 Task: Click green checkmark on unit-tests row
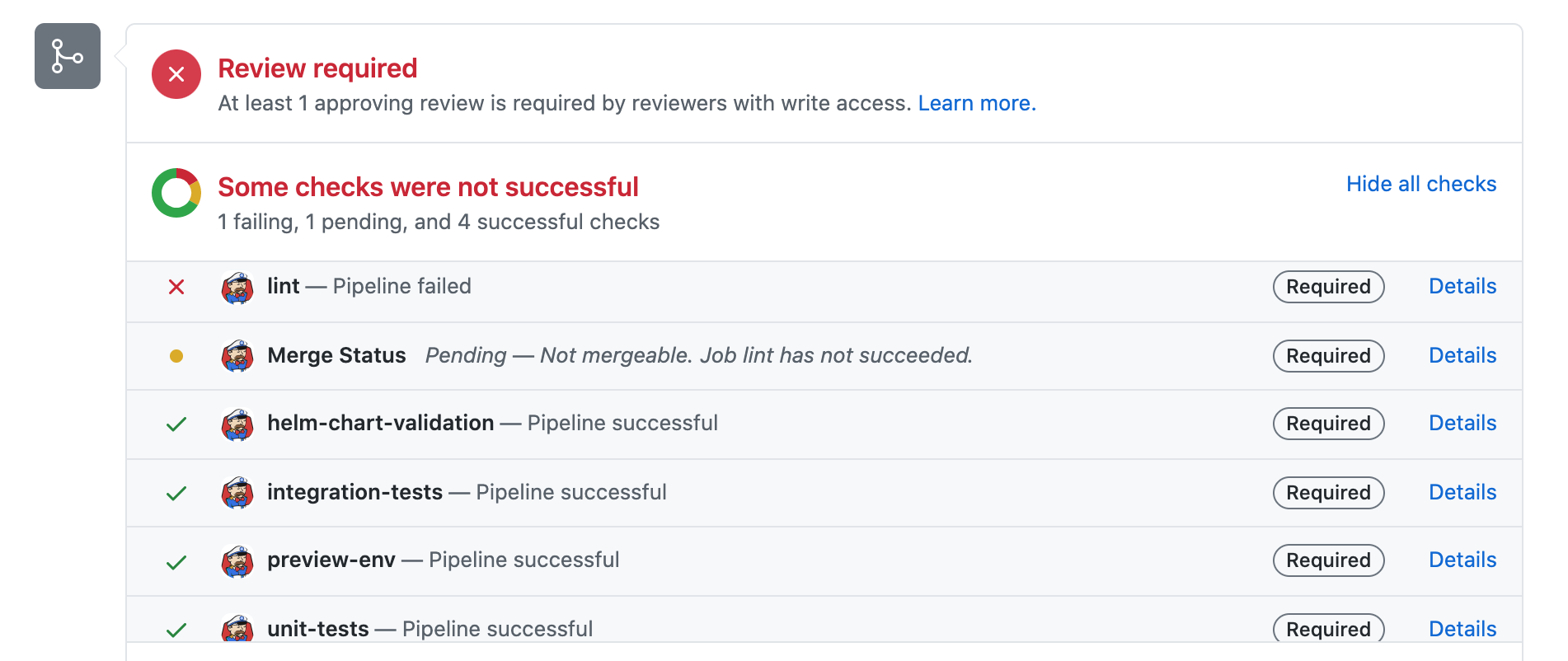[176, 631]
